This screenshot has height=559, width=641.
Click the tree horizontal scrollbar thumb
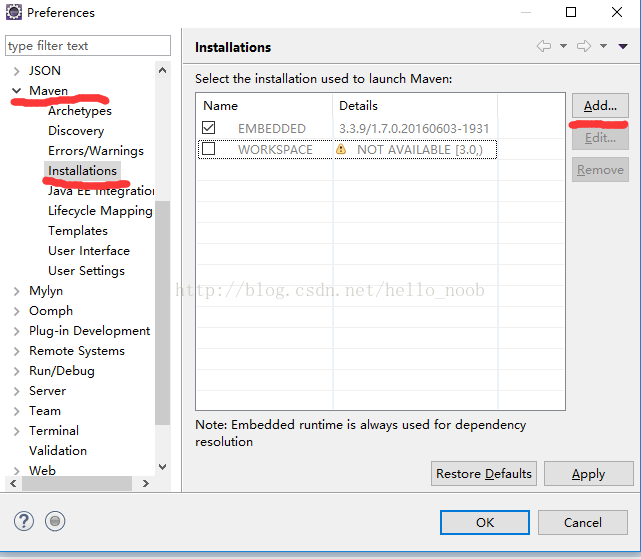pyautogui.click(x=77, y=483)
